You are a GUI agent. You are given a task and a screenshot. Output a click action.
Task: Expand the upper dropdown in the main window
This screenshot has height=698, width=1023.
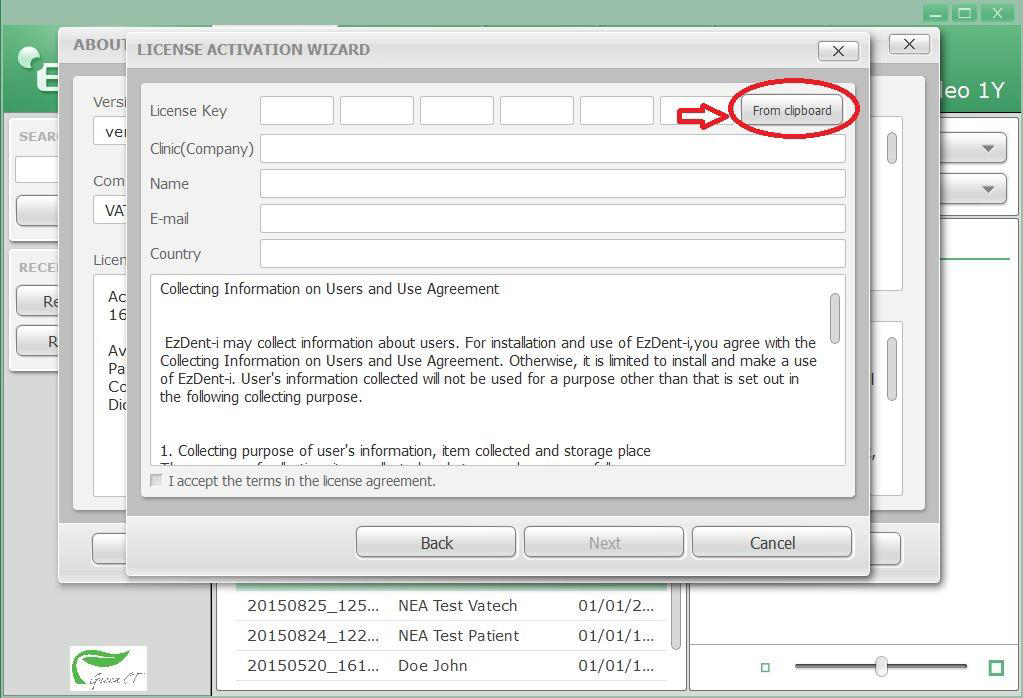[988, 148]
